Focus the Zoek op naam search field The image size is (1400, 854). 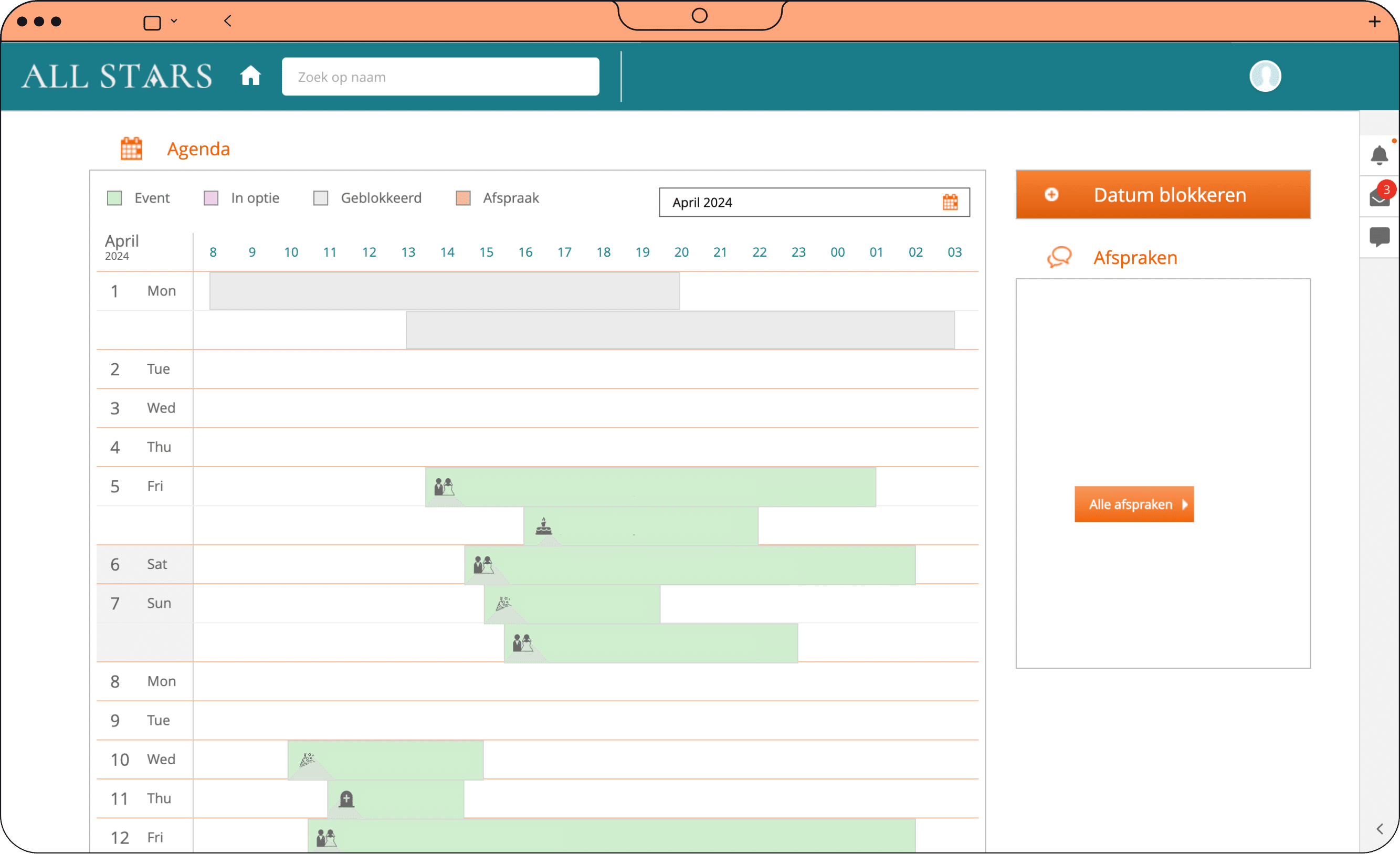(440, 77)
